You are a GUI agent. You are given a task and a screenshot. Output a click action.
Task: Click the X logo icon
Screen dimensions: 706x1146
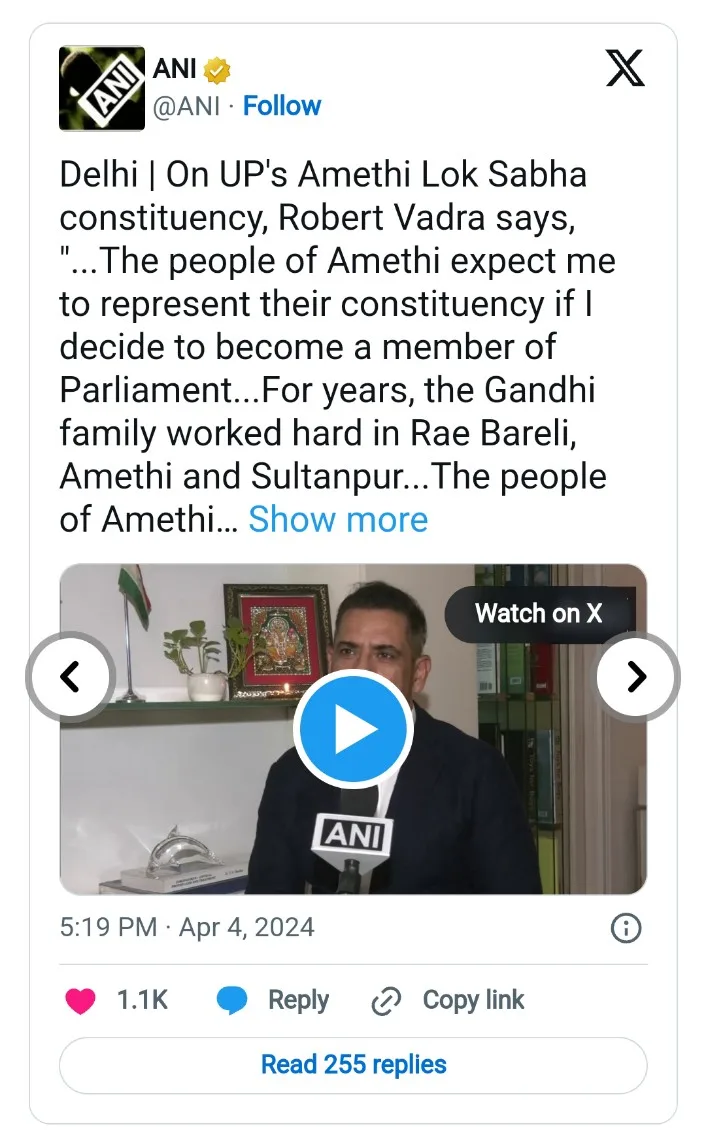pos(625,67)
